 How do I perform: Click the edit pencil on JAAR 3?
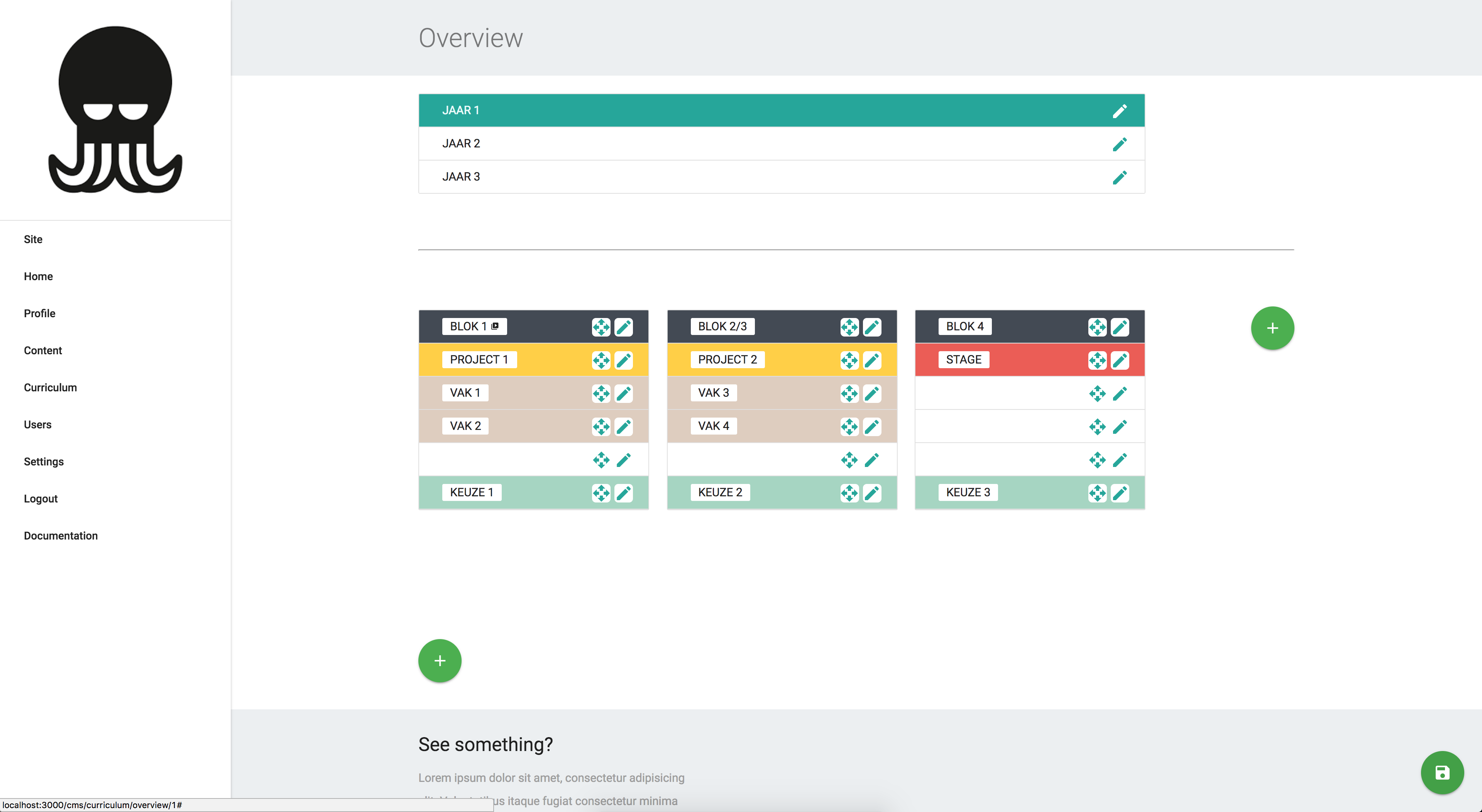(x=1119, y=177)
